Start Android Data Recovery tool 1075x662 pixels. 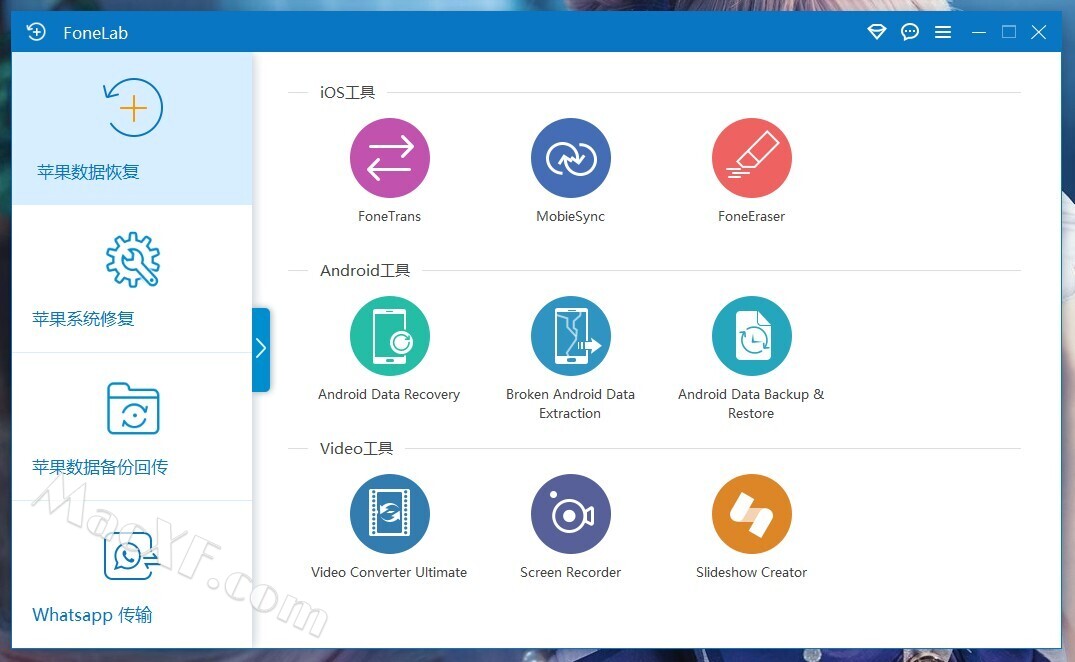tap(389, 336)
